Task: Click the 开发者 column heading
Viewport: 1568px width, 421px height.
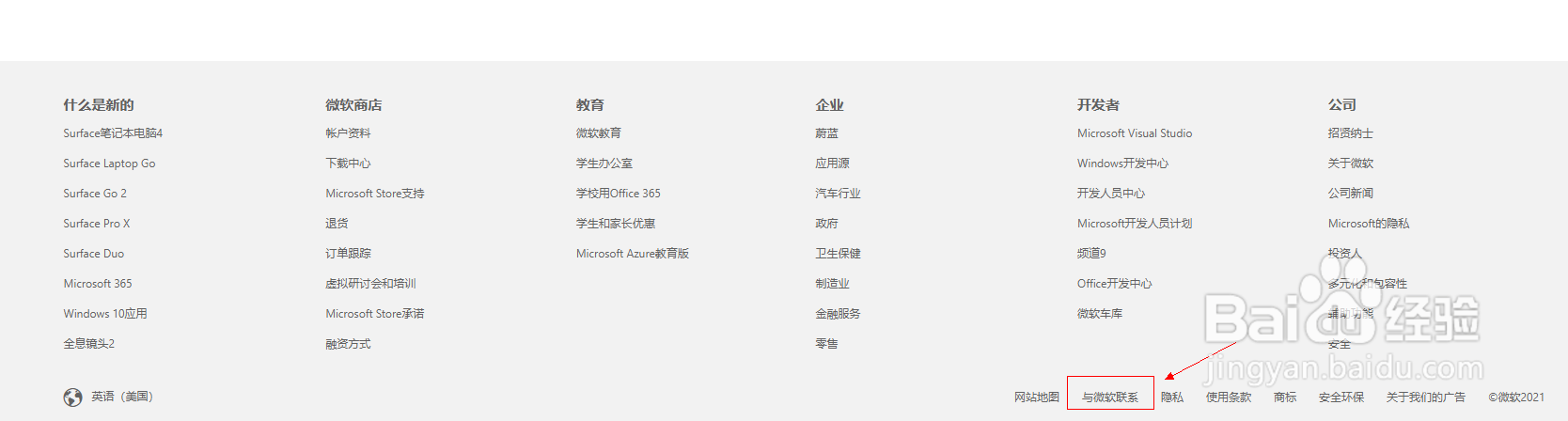Action: click(1098, 105)
